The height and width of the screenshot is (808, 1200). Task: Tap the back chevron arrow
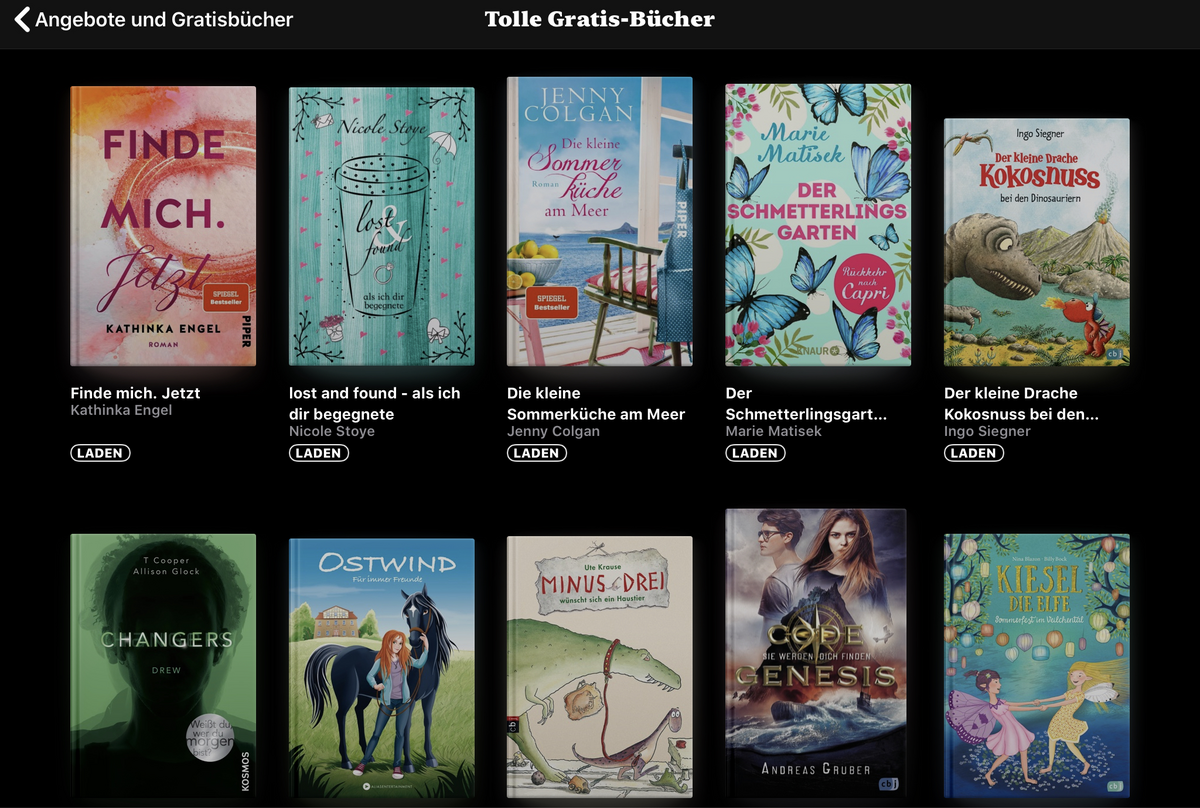pos(22,19)
